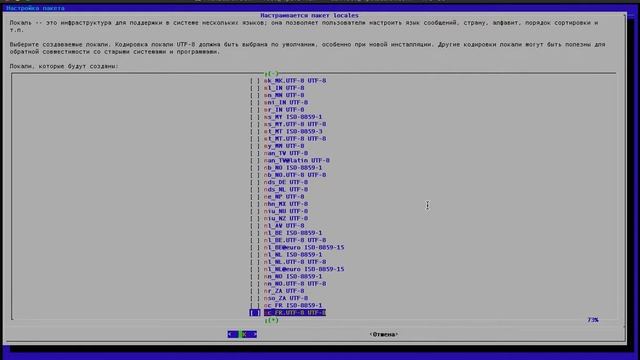The image size is (640, 360).
Task: Check the mt_MT.UTF-8 locale box
Action: tap(255, 139)
